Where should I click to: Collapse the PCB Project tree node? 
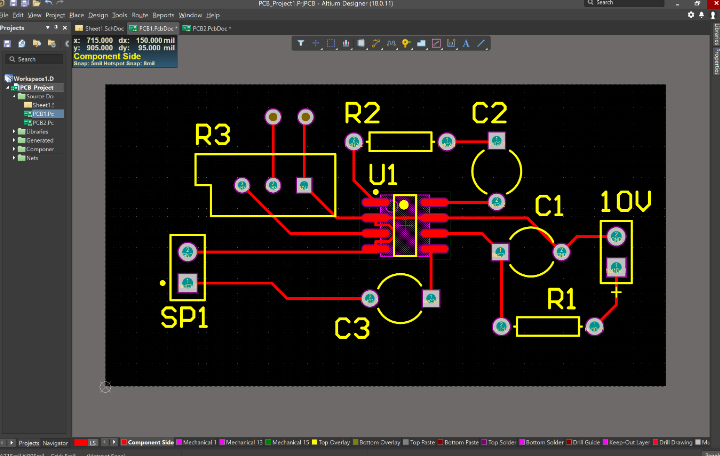[10, 87]
